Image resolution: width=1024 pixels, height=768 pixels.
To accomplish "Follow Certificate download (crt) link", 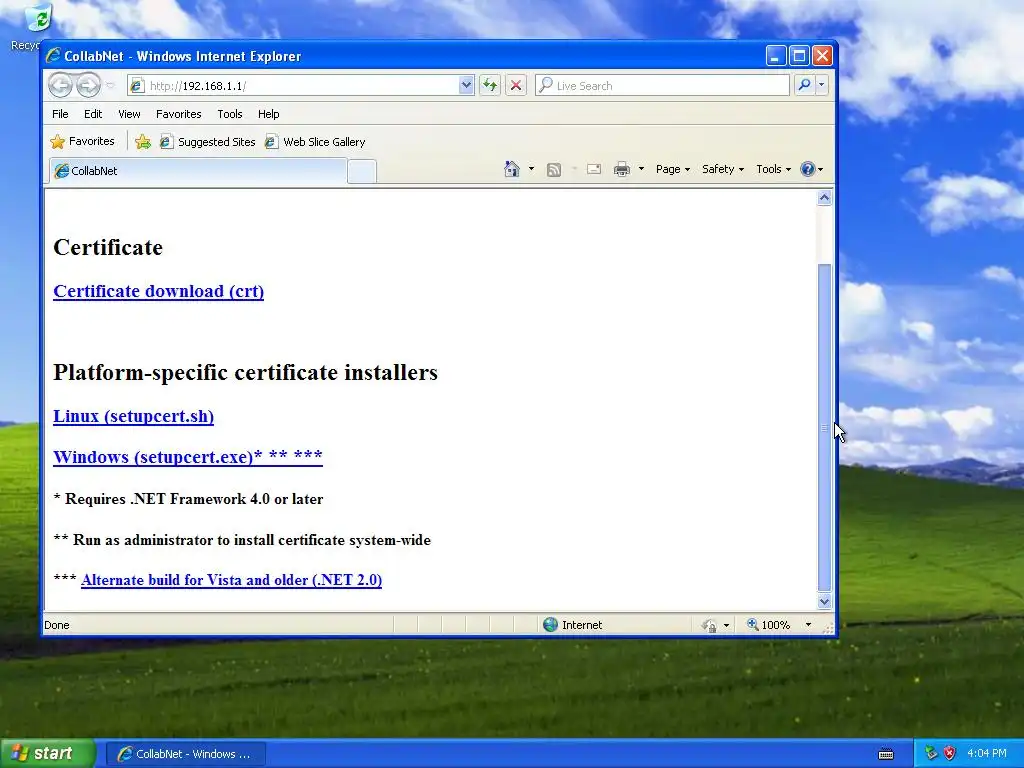I will point(159,291).
